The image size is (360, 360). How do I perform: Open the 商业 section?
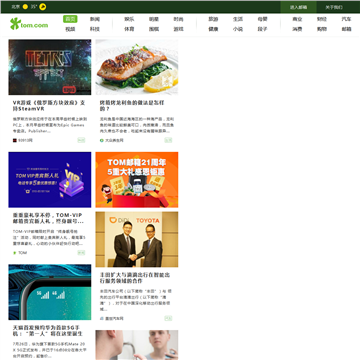point(297,19)
